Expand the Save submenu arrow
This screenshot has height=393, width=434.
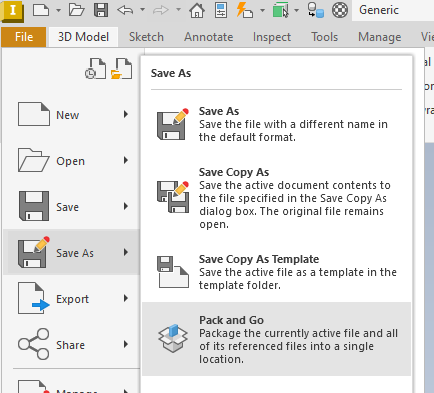click(126, 207)
